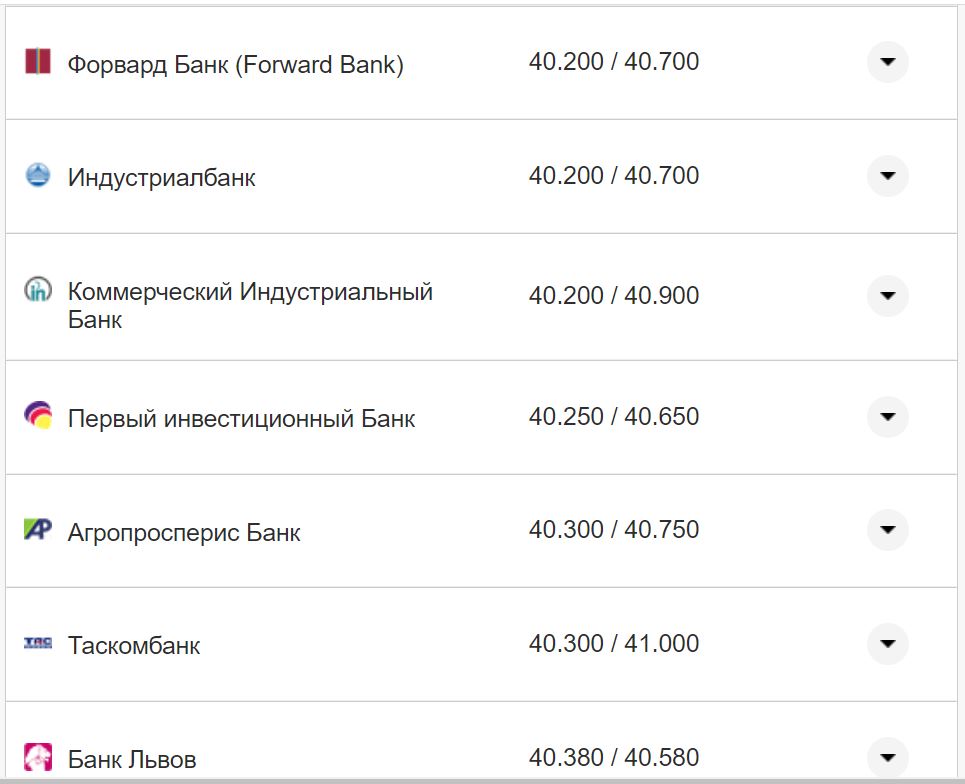Click the Индустриалбанк globe logo
This screenshot has height=784, width=965.
38,176
